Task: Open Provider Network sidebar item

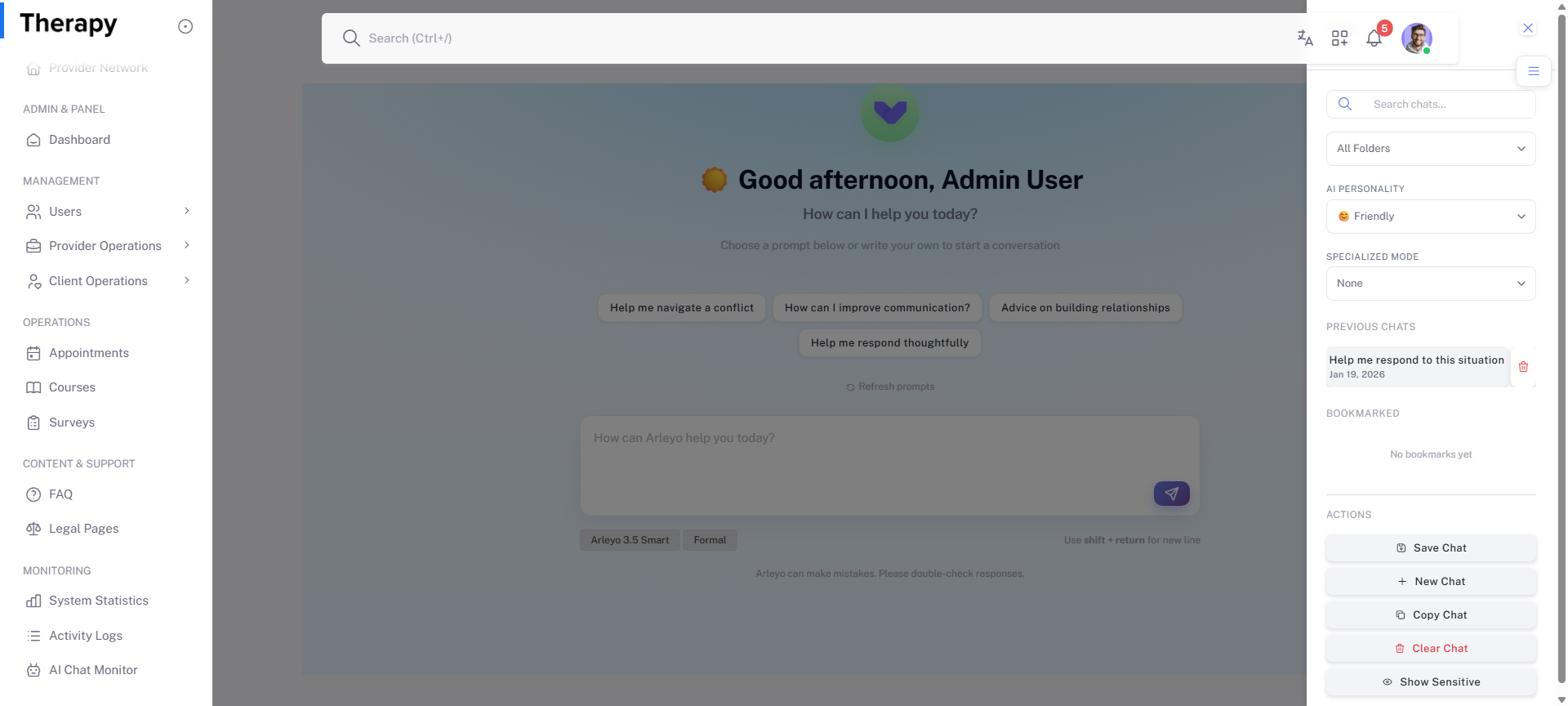Action: [106, 69]
